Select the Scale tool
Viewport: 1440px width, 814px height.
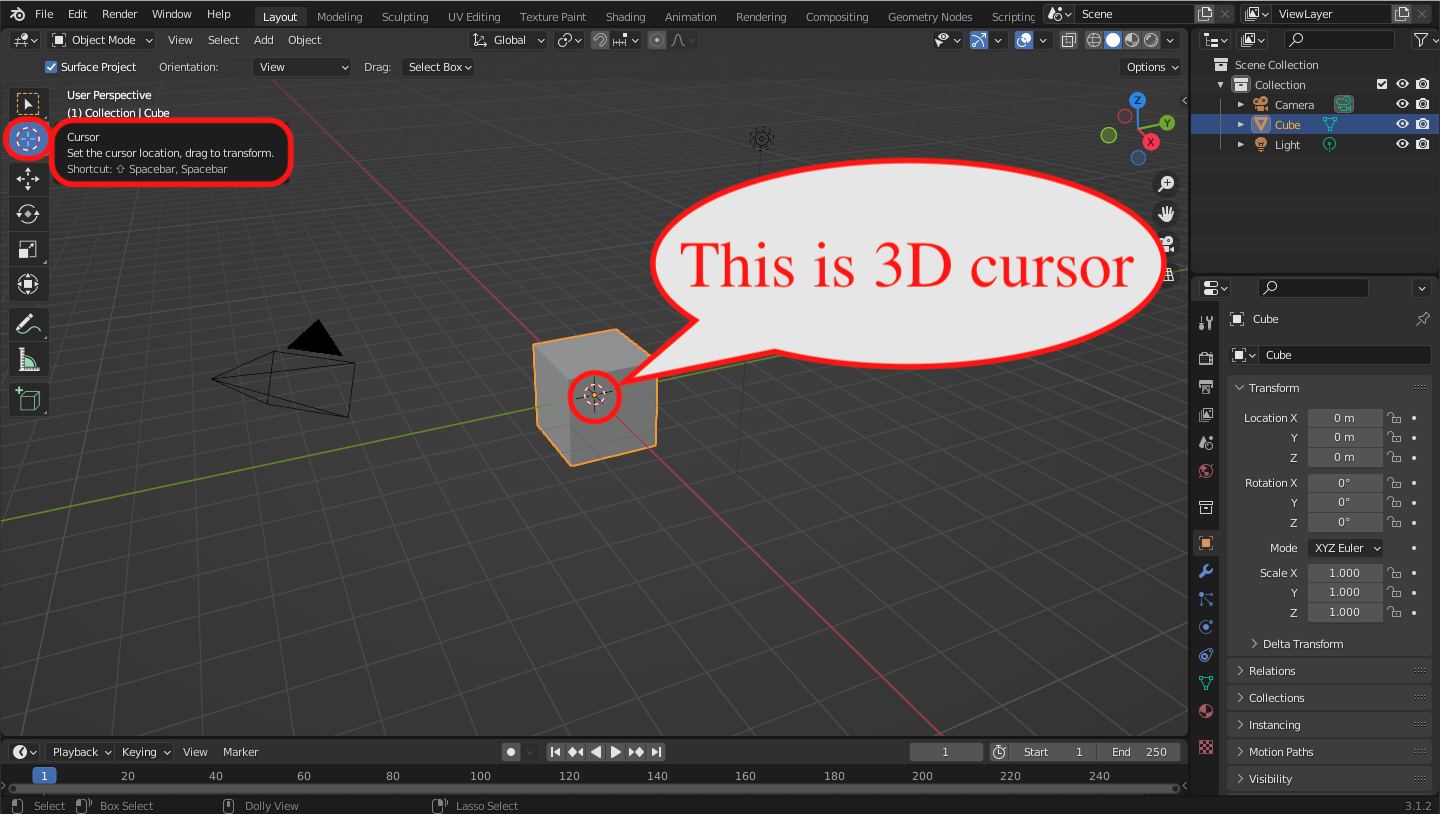click(x=28, y=249)
